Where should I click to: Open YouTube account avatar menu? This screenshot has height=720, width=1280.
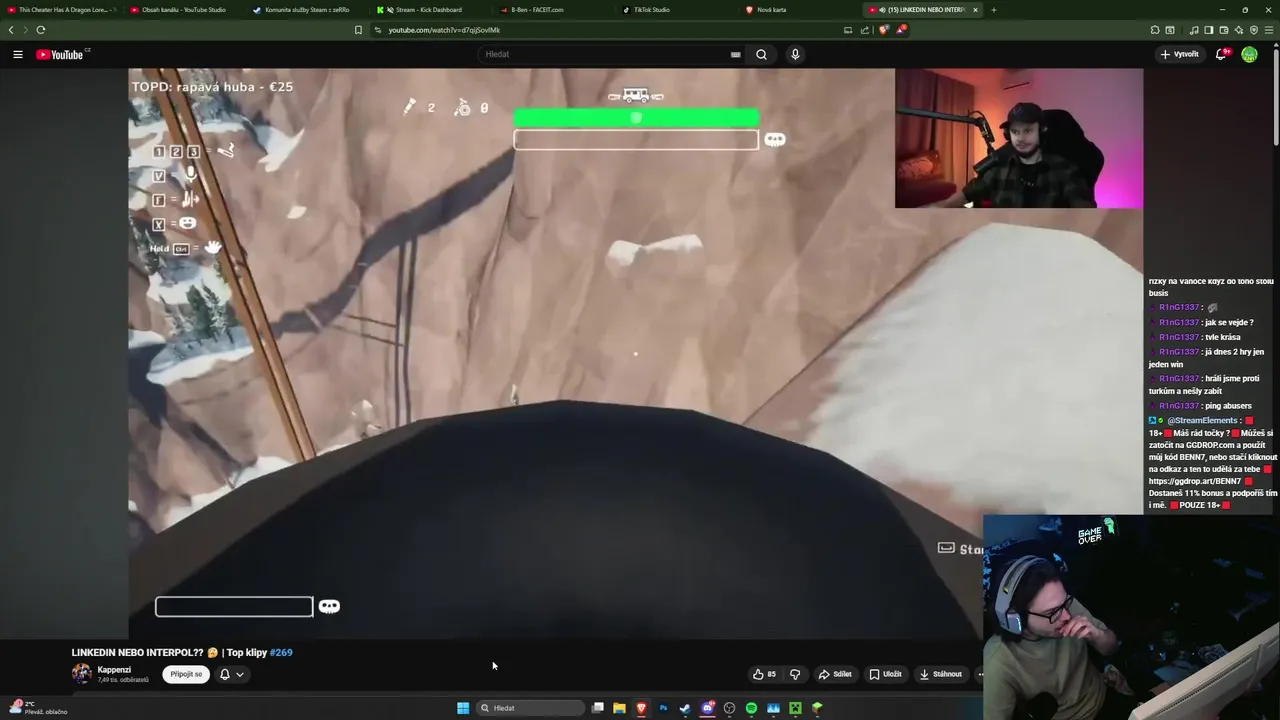pyautogui.click(x=1249, y=54)
